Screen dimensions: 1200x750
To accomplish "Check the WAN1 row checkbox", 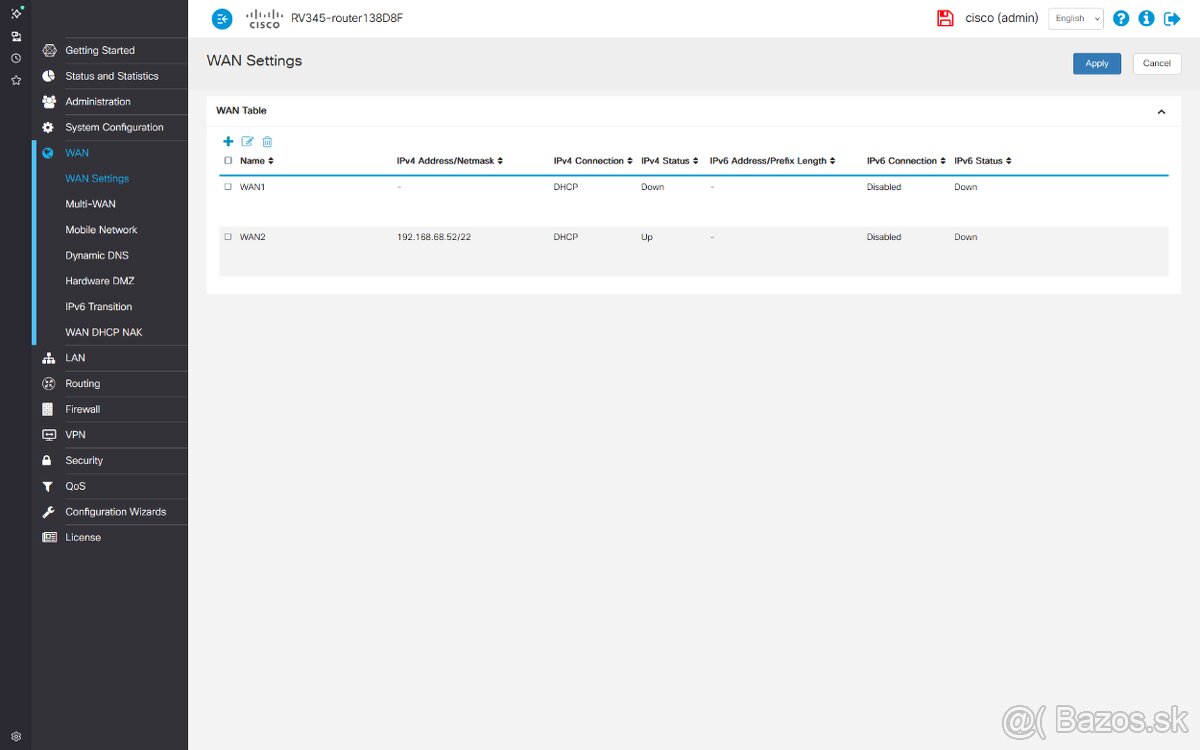I will (x=228, y=187).
